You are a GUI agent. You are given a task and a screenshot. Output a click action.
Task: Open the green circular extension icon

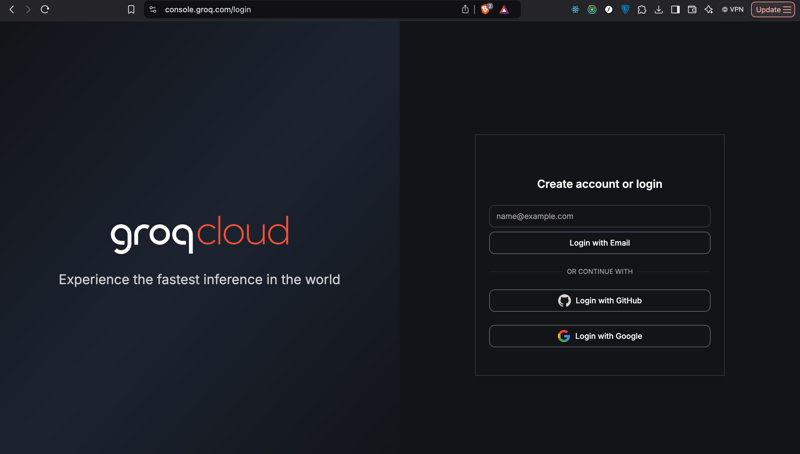tap(592, 9)
